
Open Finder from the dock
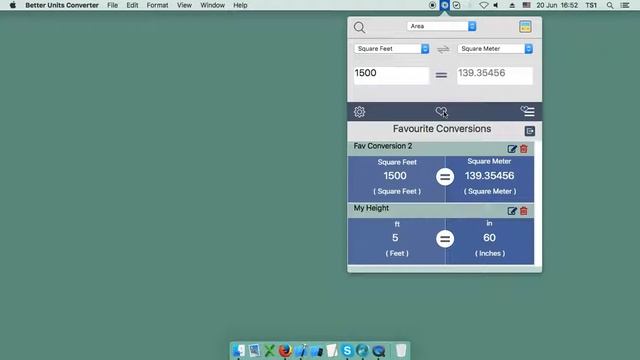[238, 351]
